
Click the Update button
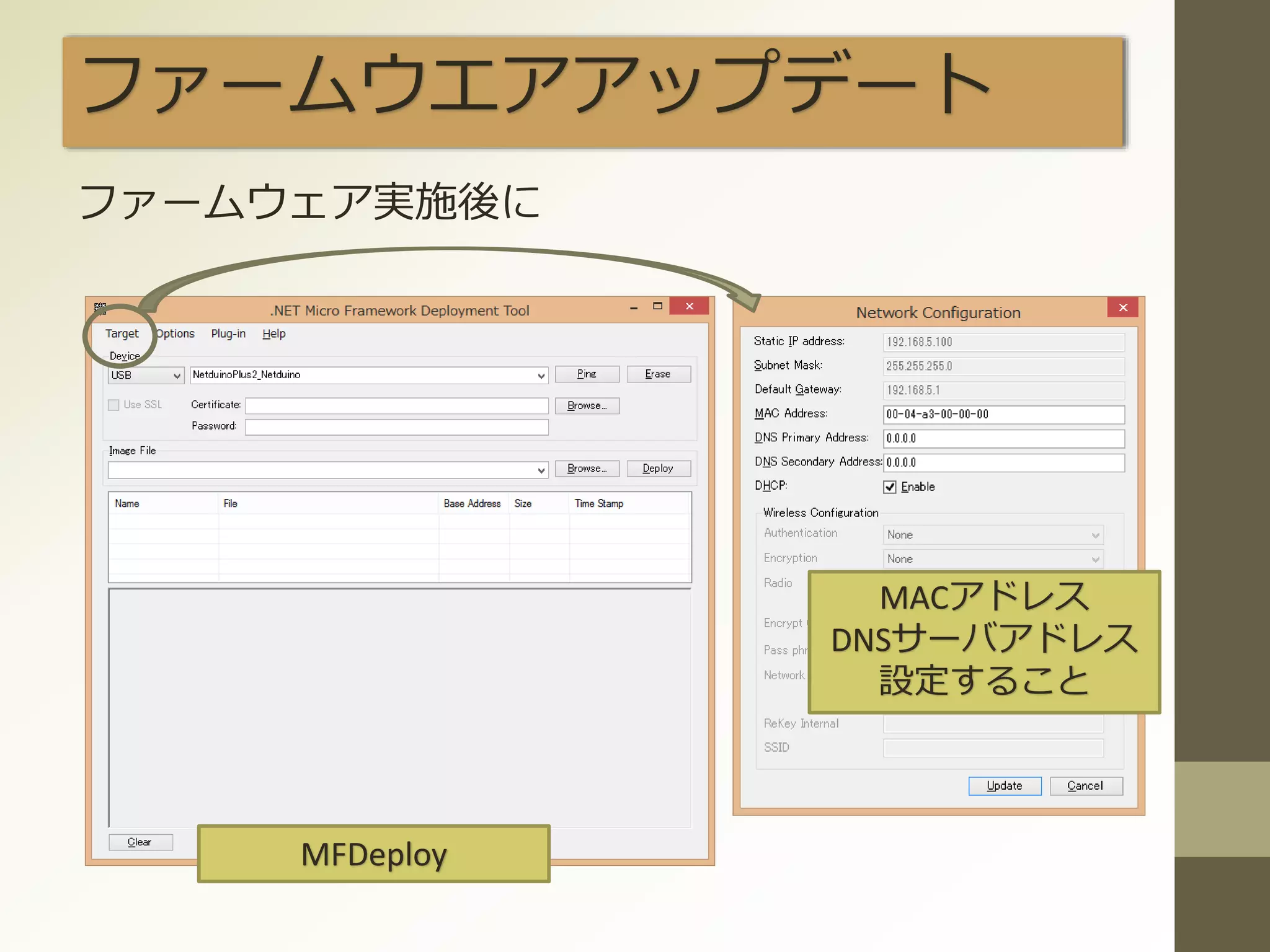coord(1005,786)
